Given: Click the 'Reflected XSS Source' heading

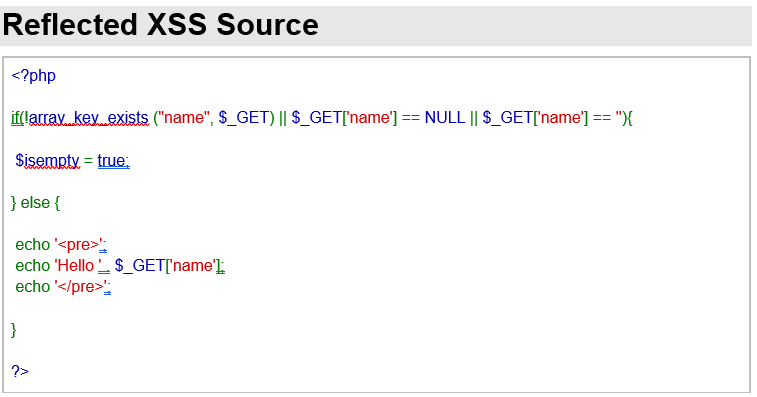Looking at the screenshot, I should (x=160, y=25).
